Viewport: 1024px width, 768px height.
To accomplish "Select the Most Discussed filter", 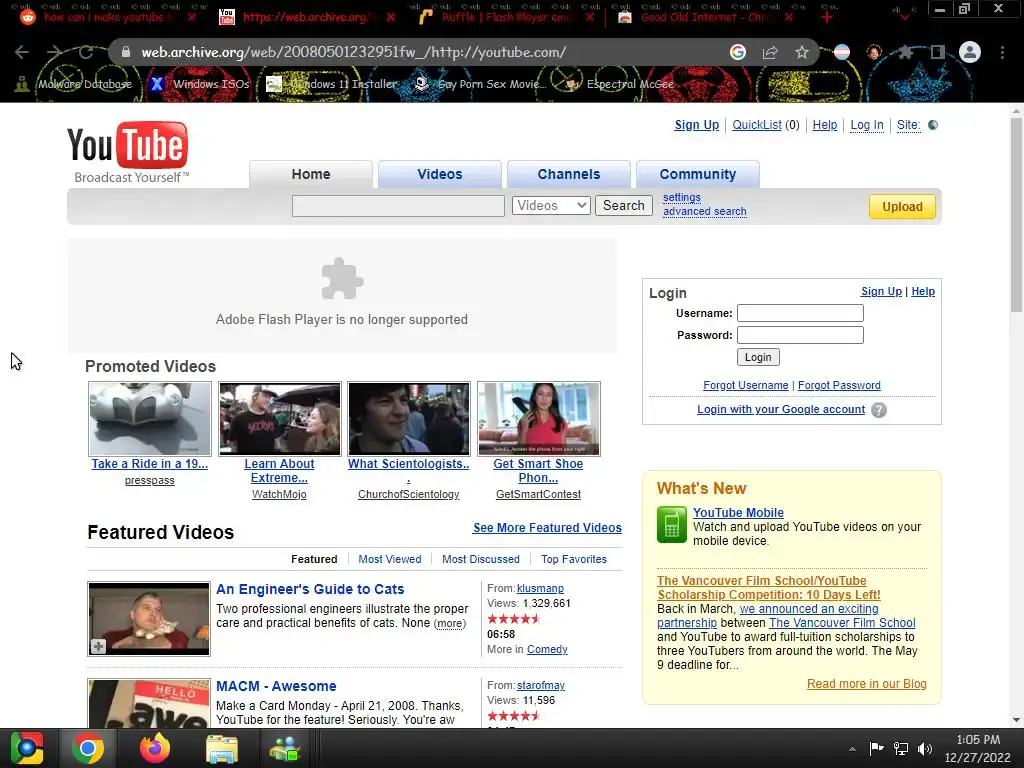I will click(481, 559).
